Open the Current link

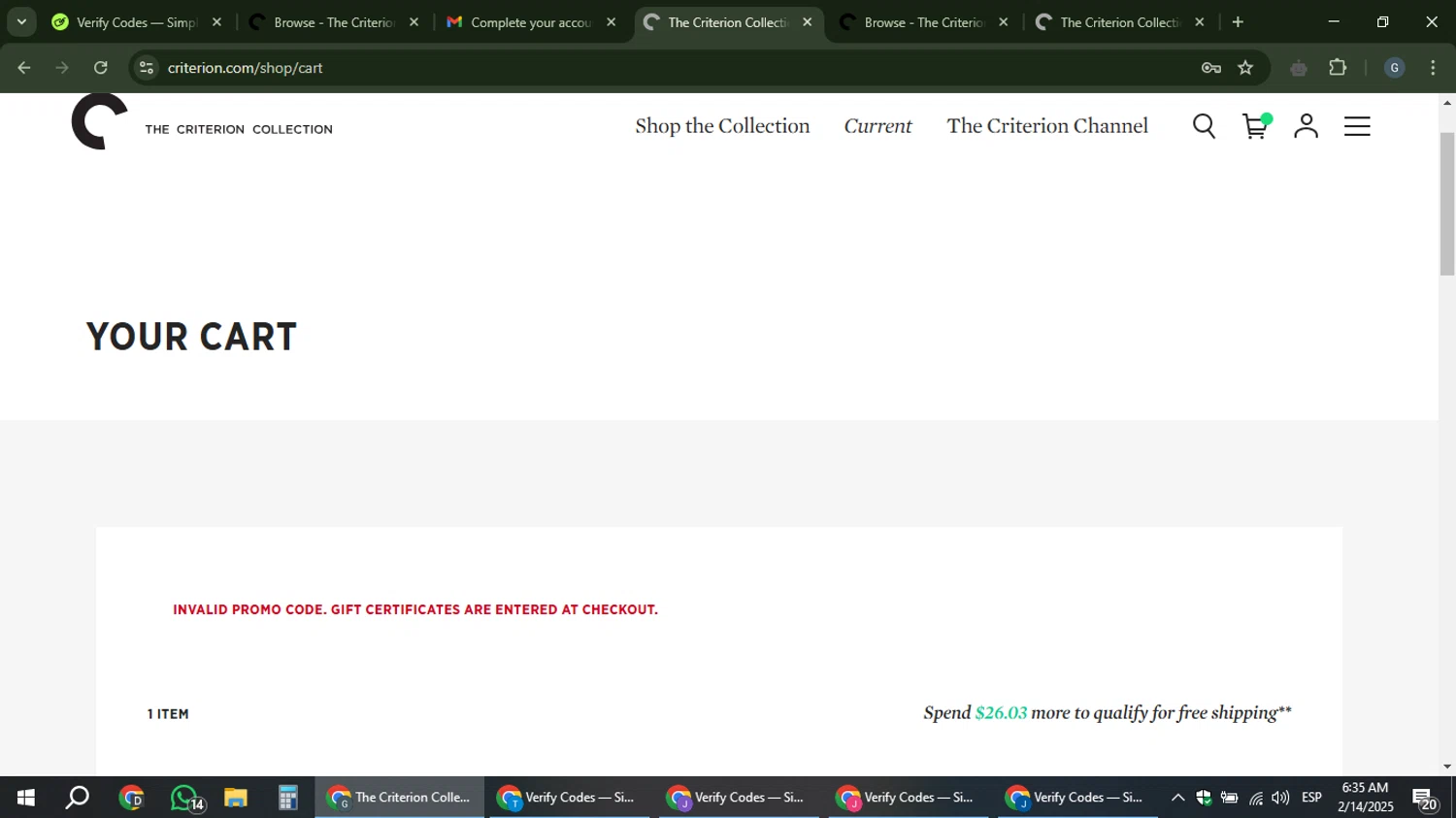click(877, 126)
